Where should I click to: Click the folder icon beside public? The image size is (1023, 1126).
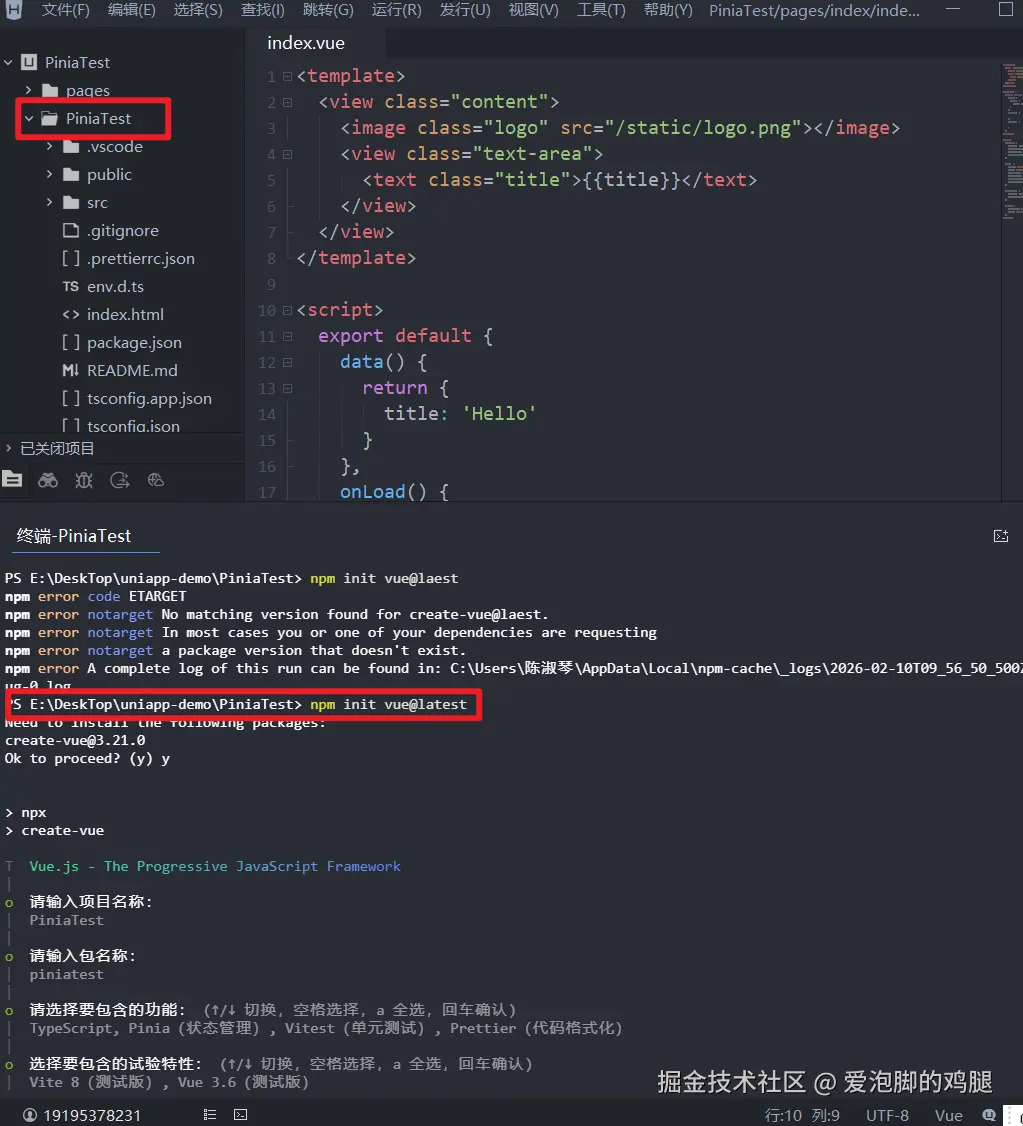pos(70,175)
